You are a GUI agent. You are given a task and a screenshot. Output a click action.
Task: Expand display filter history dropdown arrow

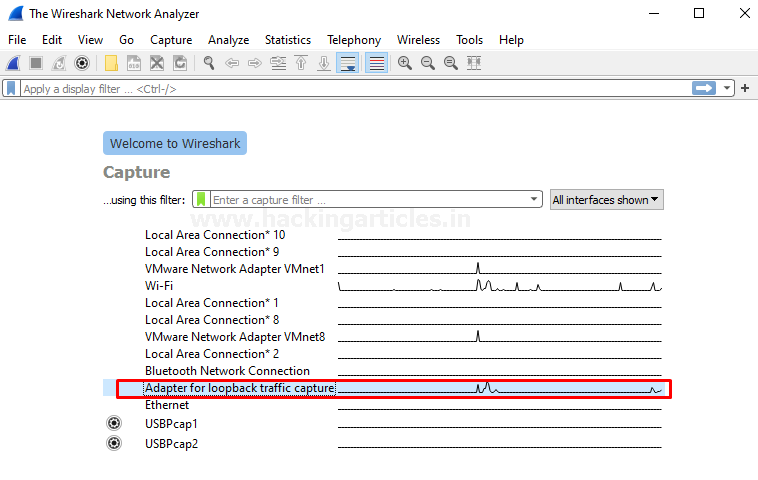727,88
